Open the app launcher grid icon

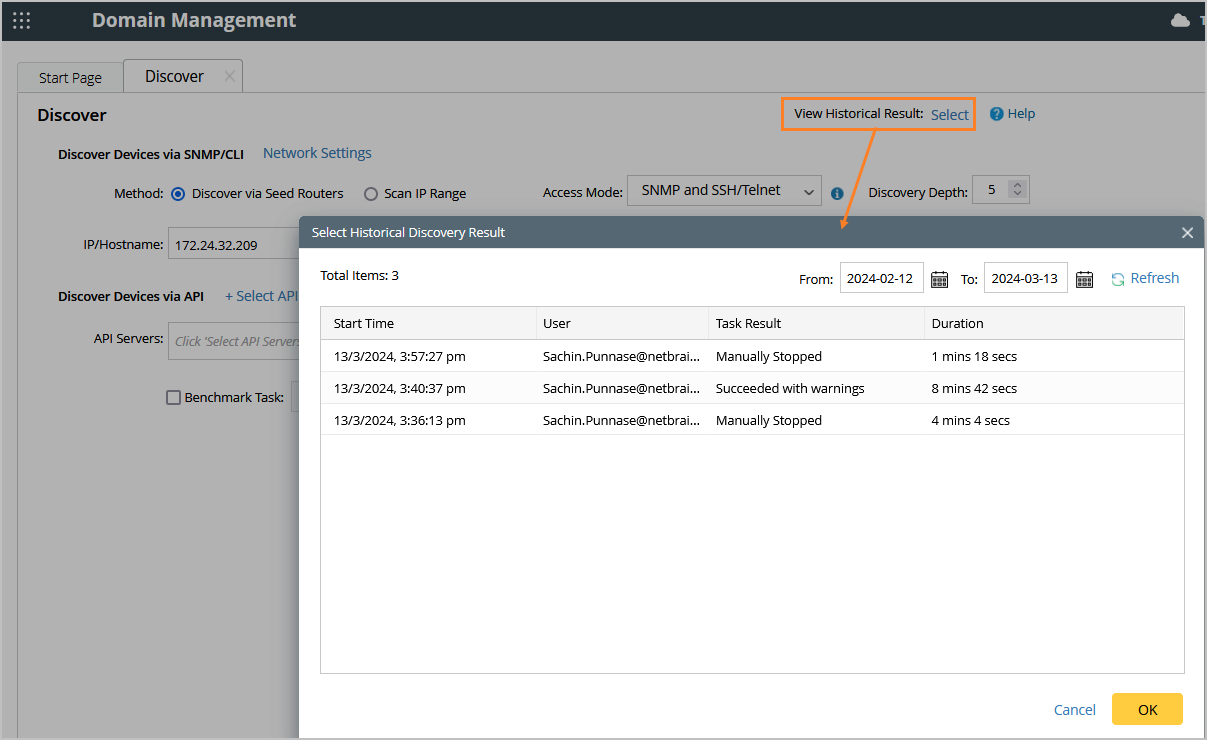[x=21, y=20]
